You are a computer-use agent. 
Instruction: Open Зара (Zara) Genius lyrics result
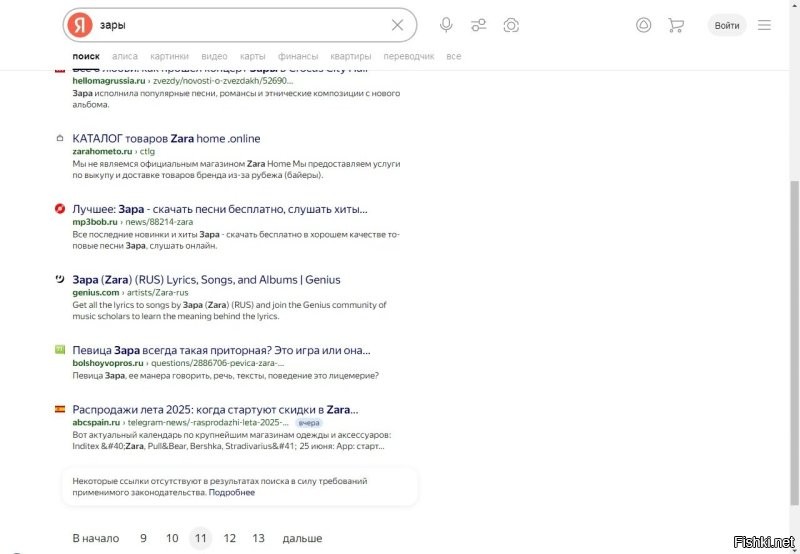(206, 280)
